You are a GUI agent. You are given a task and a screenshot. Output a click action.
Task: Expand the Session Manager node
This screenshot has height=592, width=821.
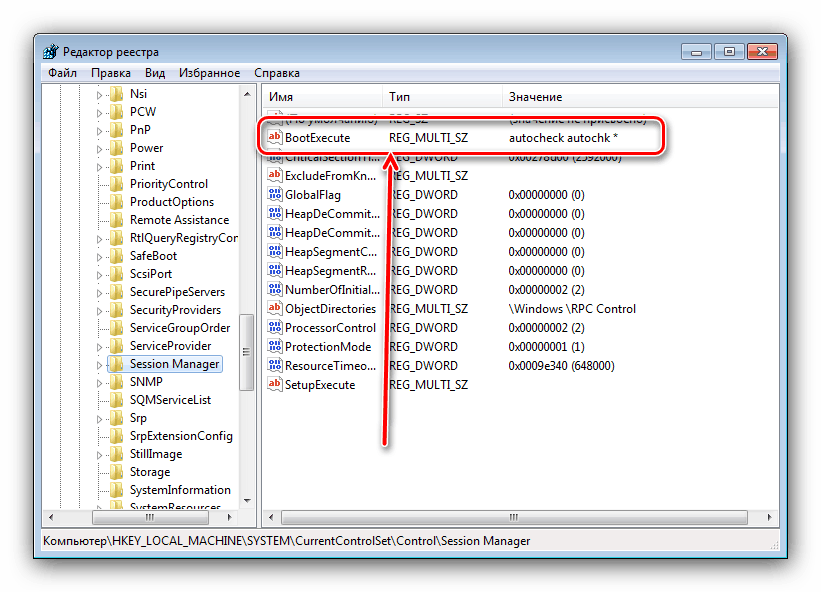pos(99,365)
